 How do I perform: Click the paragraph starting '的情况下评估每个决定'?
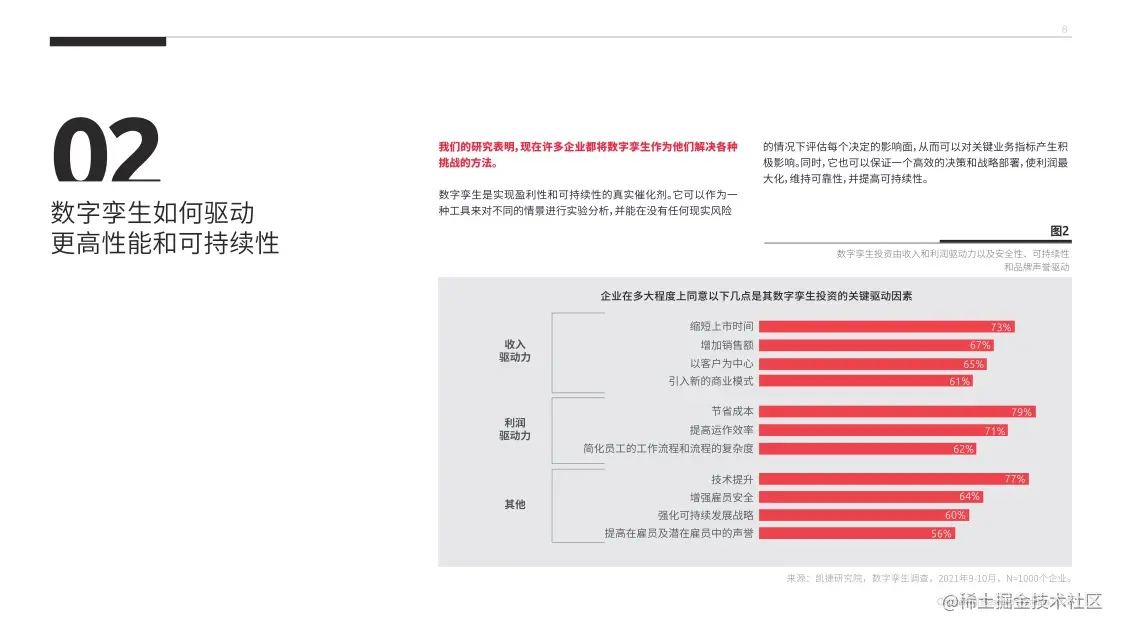click(x=914, y=162)
